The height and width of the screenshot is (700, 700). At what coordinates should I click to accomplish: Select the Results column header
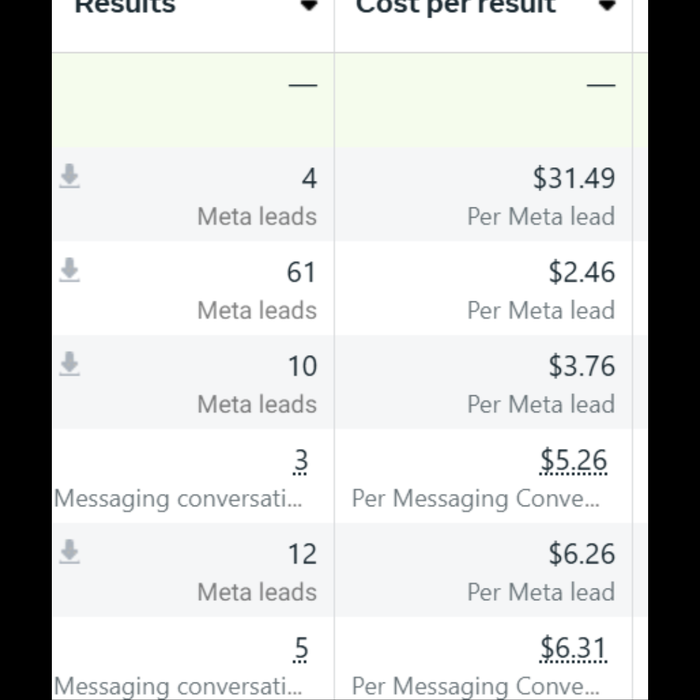tap(125, 6)
